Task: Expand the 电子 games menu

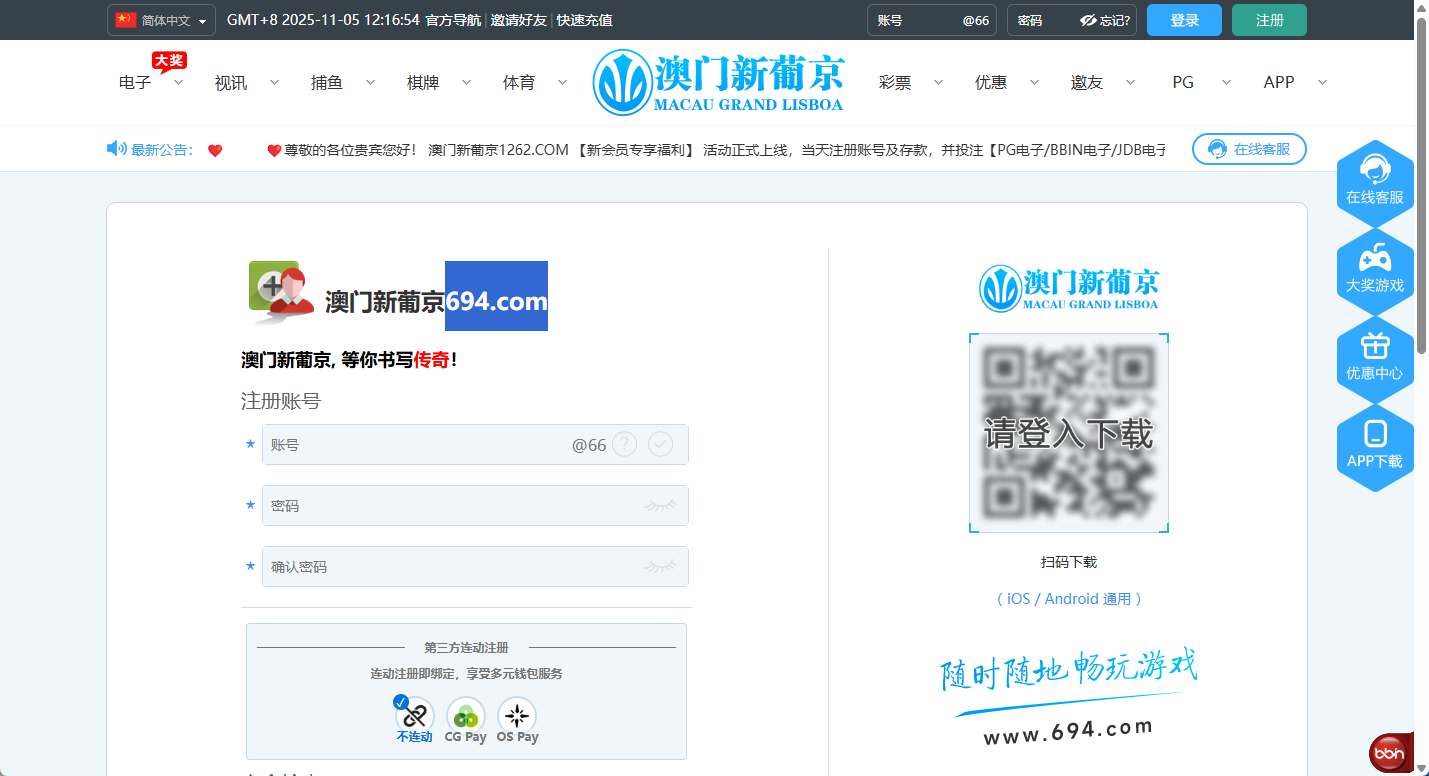Action: tap(150, 82)
